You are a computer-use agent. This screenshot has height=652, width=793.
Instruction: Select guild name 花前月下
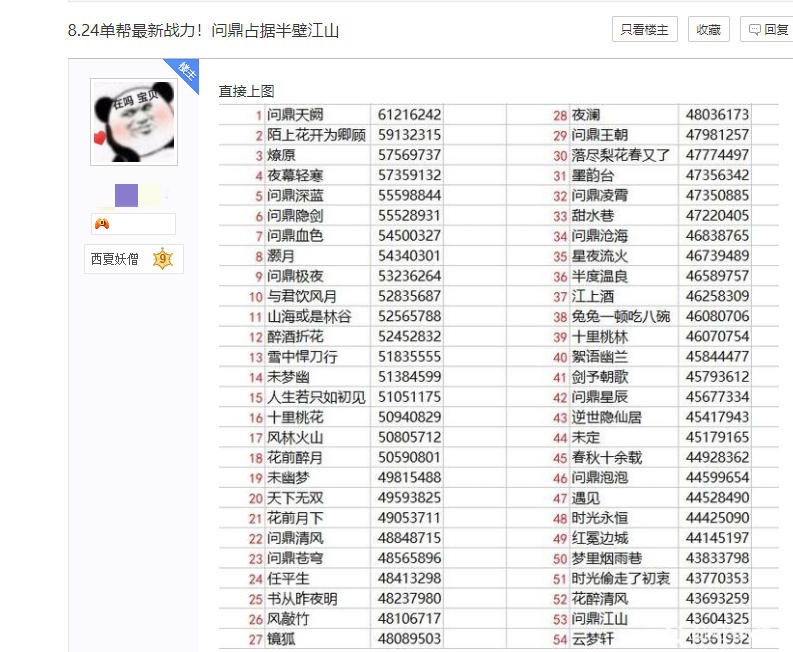click(295, 518)
